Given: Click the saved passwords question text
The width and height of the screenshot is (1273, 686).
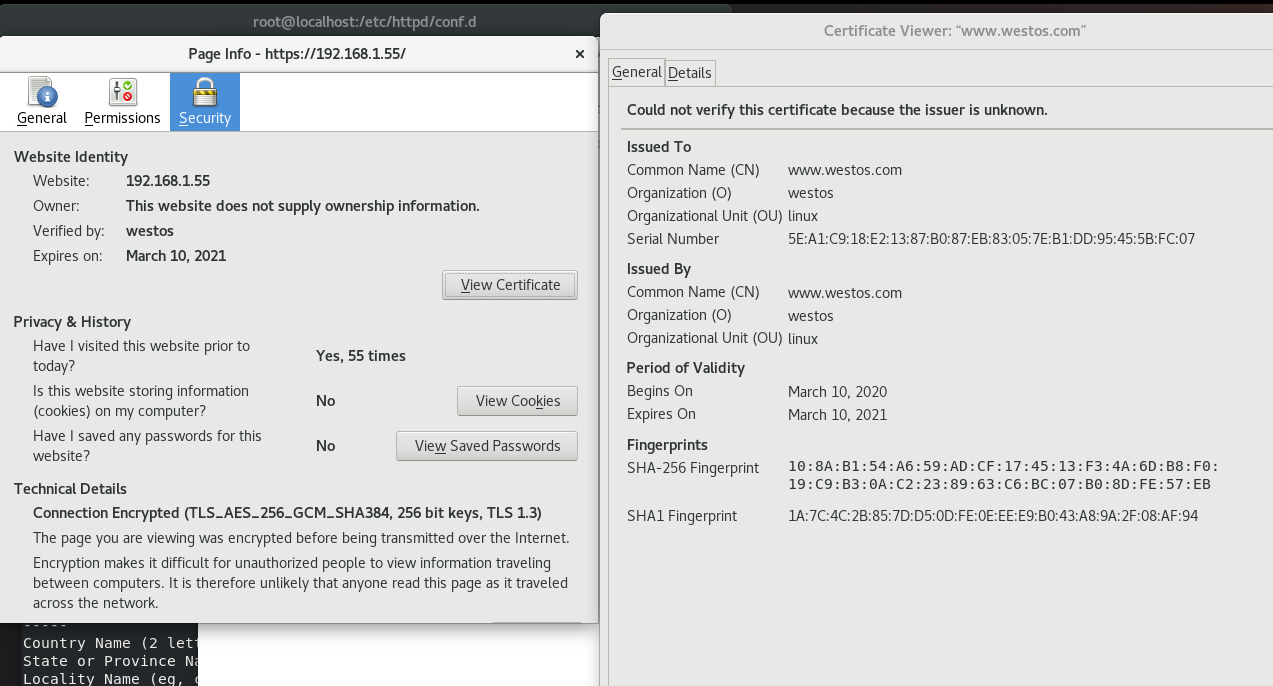Looking at the screenshot, I should (x=147, y=446).
